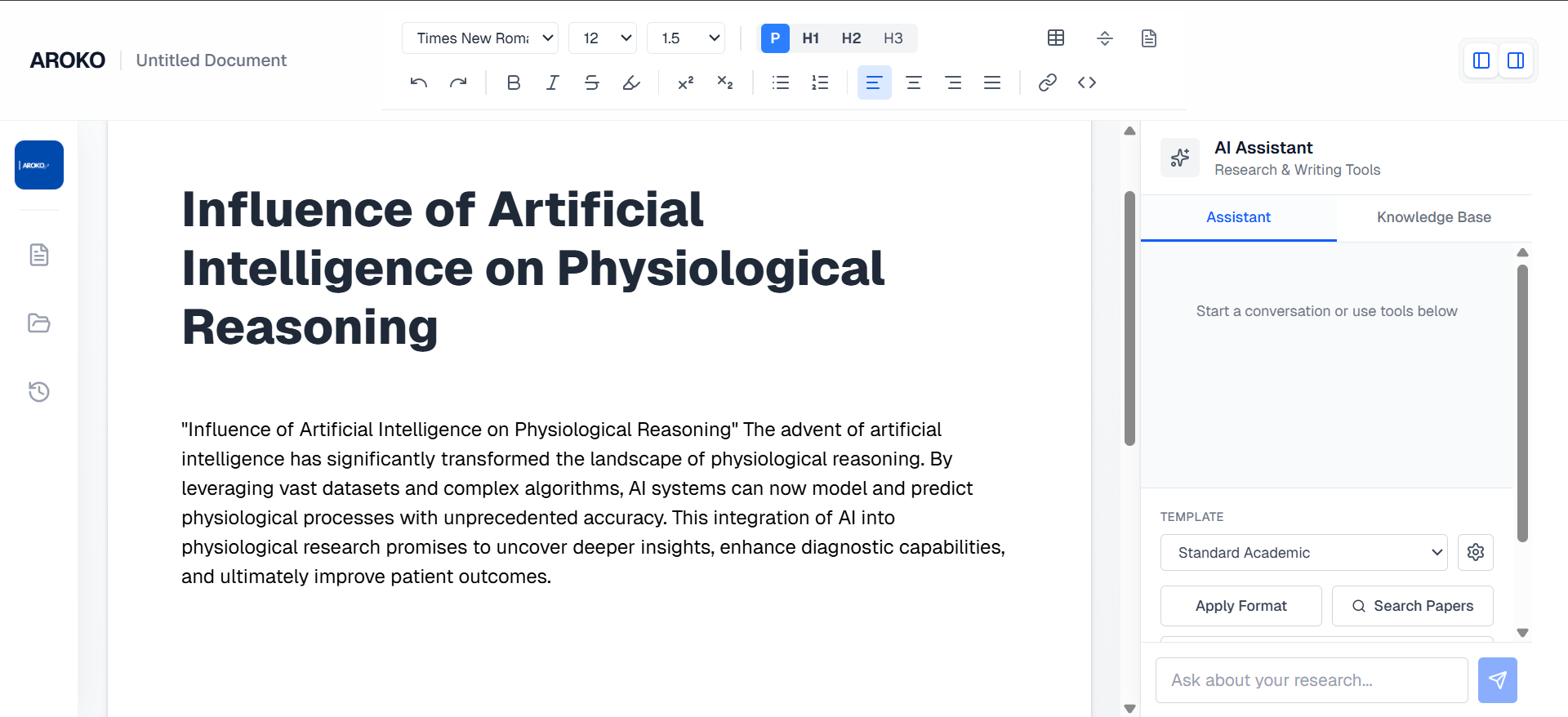
Task: Switch to the Knowledge Base tab
Action: coord(1433,217)
